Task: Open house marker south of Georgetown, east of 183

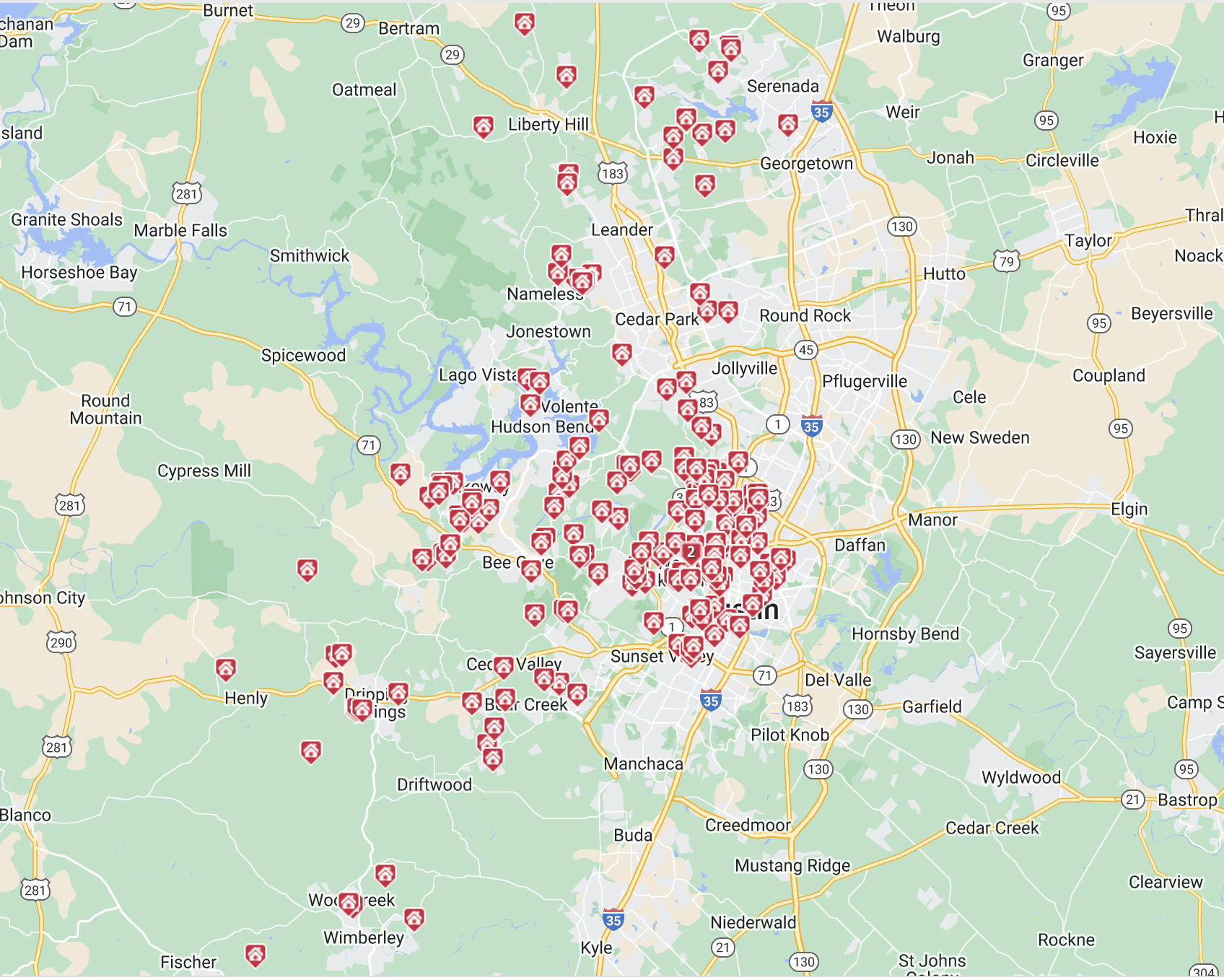Action: pyautogui.click(x=705, y=185)
